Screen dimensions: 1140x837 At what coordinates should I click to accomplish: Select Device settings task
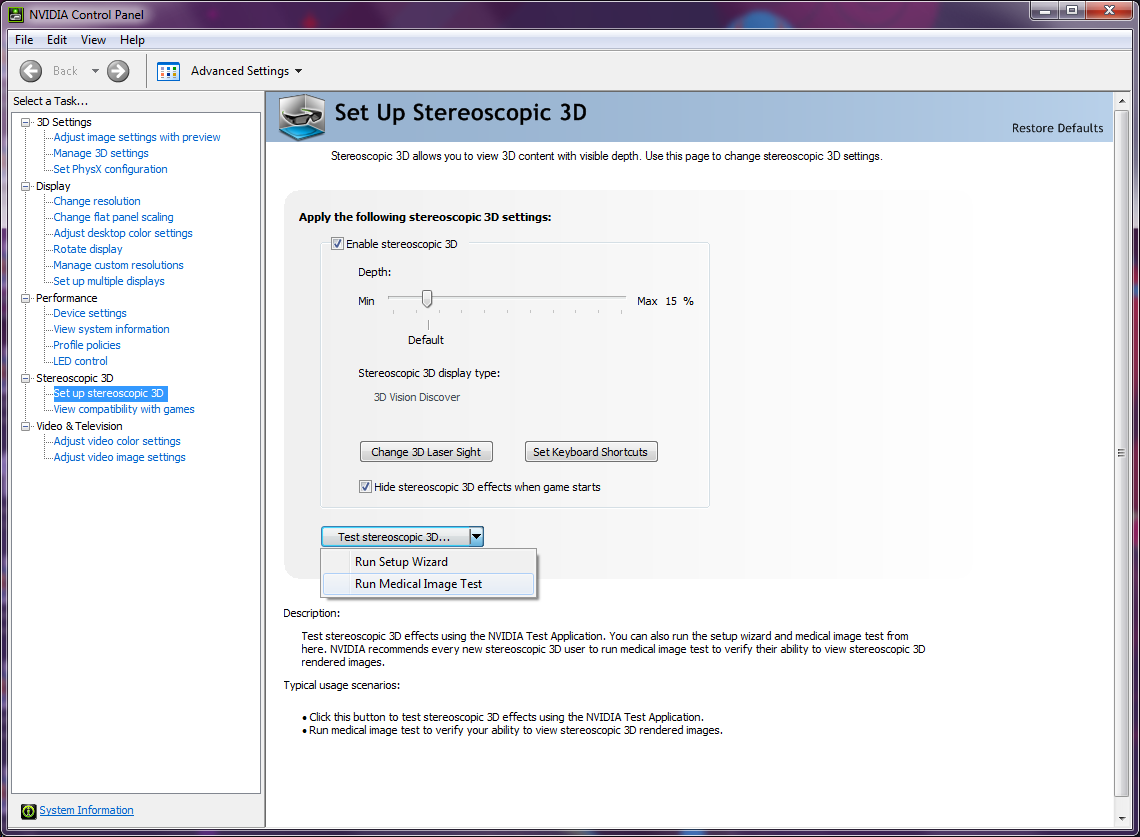coord(89,313)
